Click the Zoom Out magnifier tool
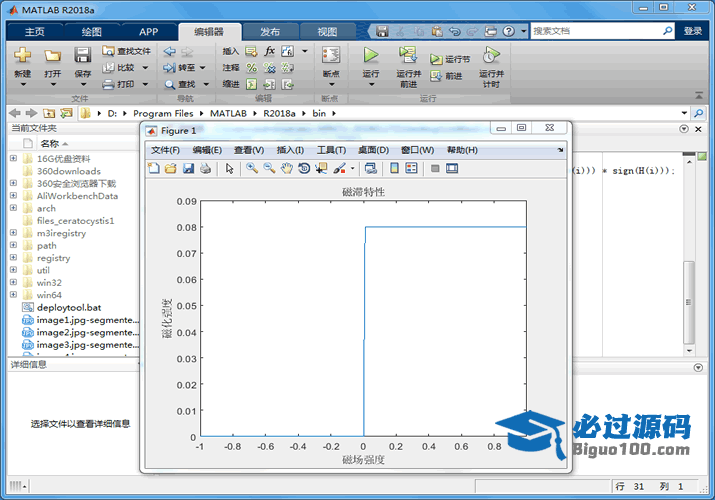This screenshot has width=715, height=500. coord(270,168)
